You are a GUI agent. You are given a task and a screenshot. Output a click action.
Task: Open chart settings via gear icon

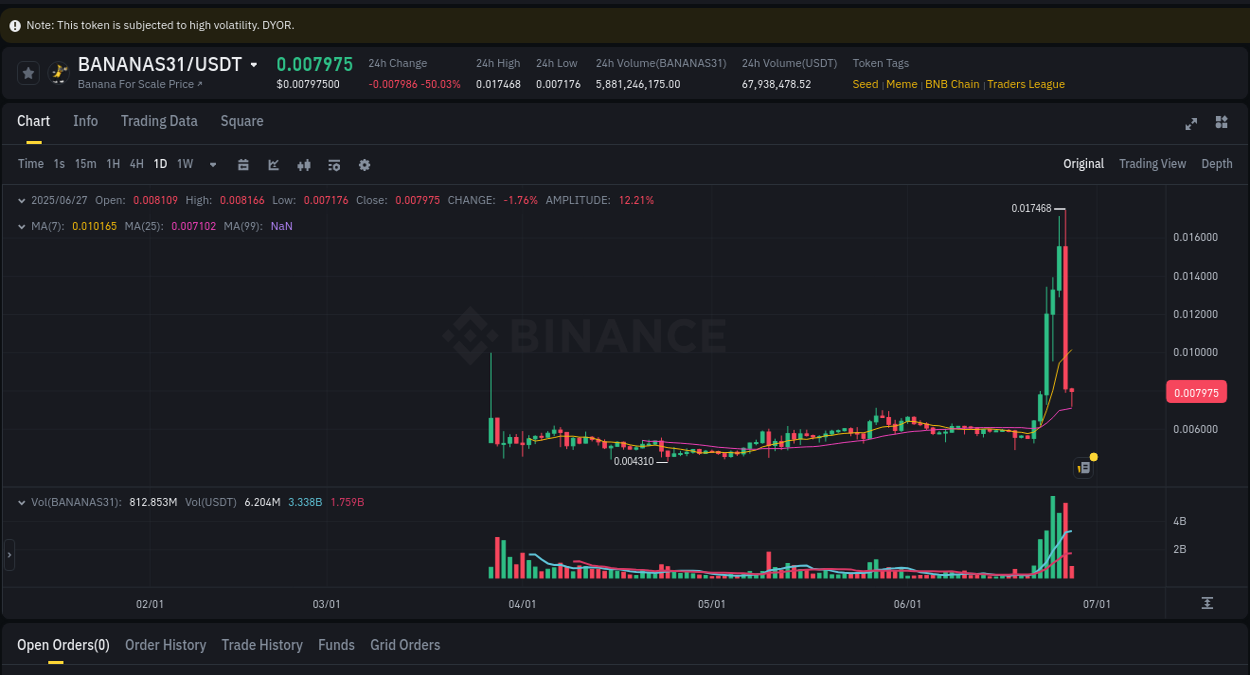[364, 164]
